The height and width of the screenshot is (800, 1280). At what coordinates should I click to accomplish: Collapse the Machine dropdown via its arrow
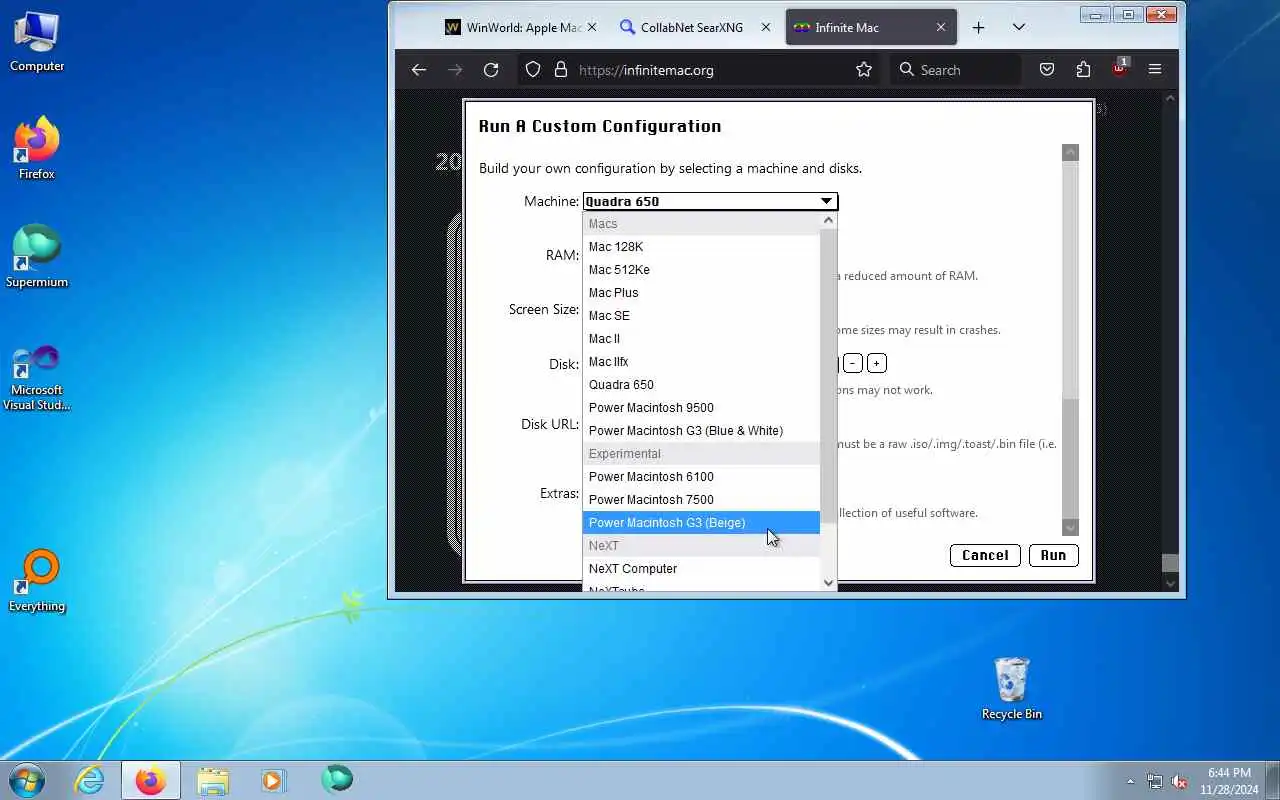tap(826, 201)
